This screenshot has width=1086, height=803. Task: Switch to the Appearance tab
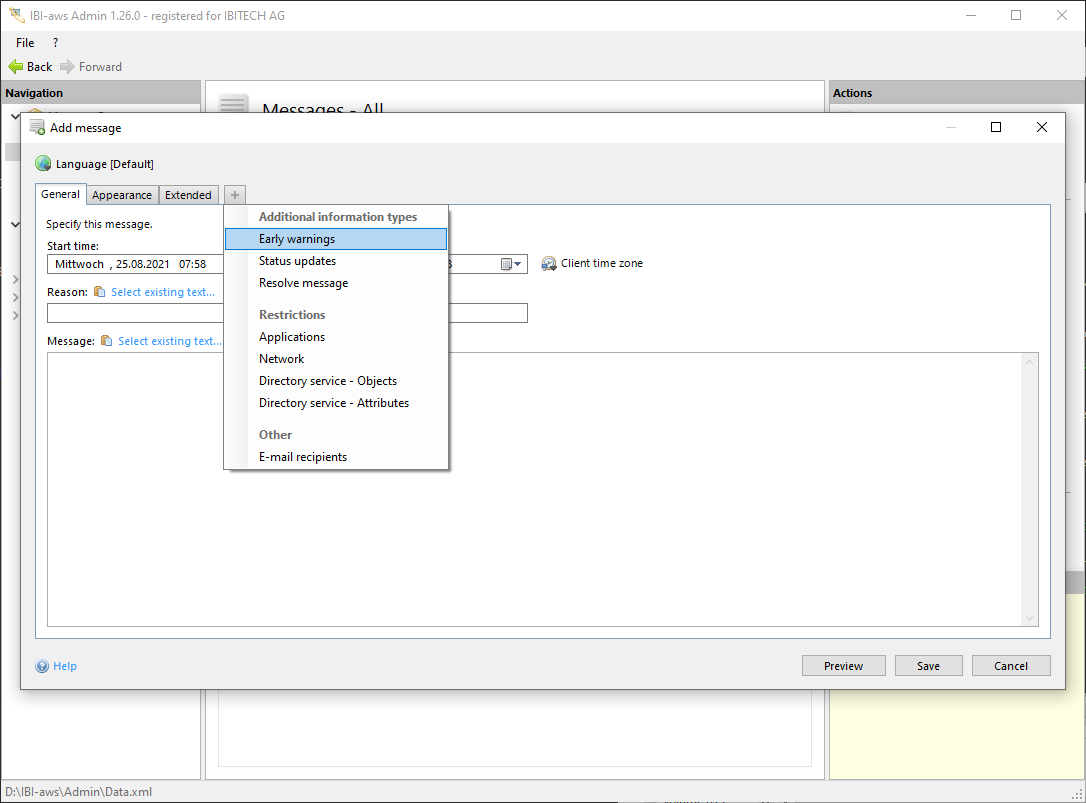click(122, 195)
